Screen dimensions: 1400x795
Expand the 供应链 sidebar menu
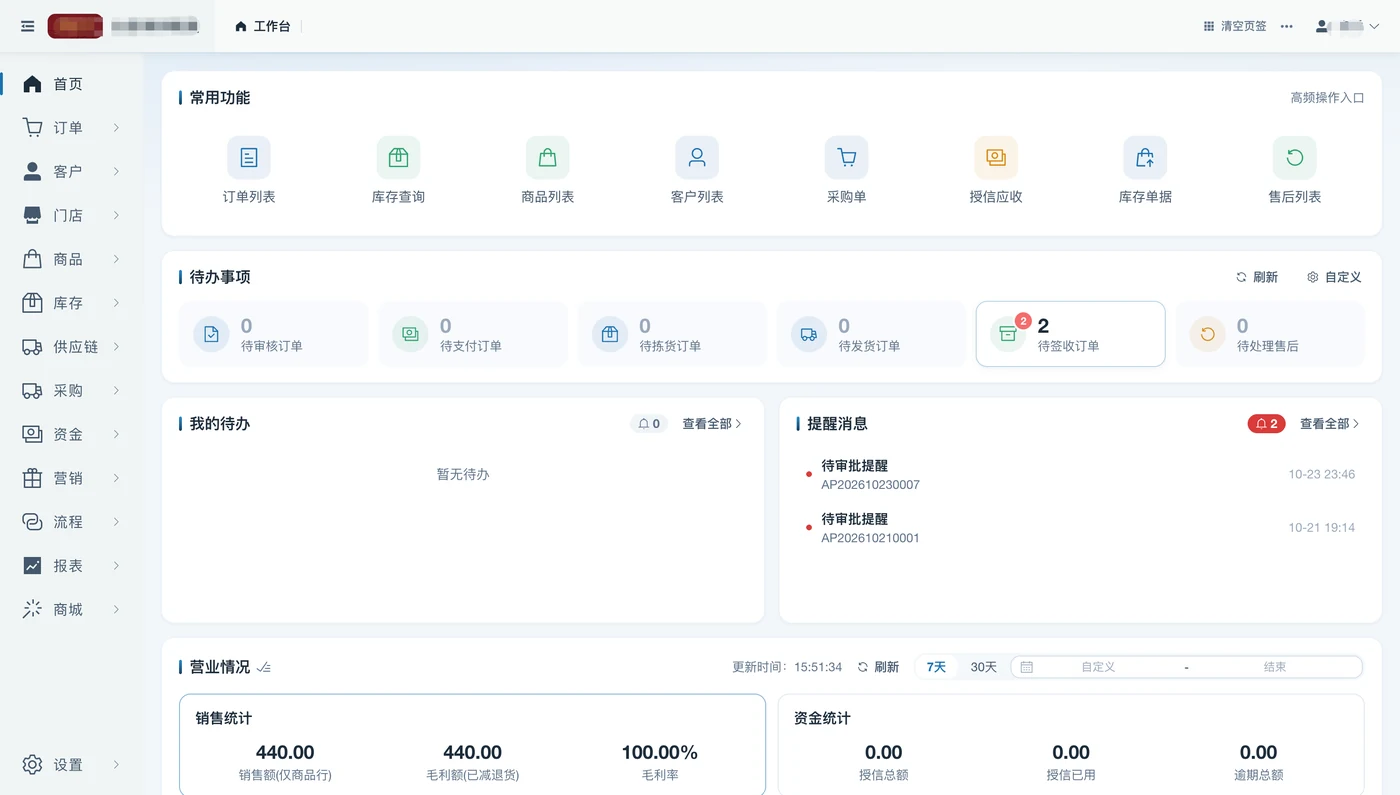pos(72,347)
